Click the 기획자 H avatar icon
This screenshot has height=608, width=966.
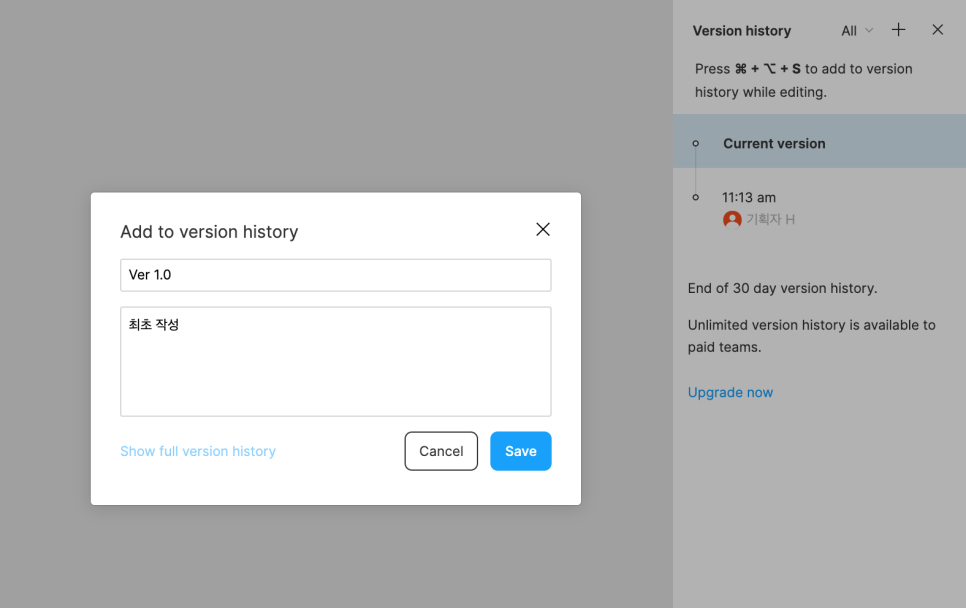[732, 219]
